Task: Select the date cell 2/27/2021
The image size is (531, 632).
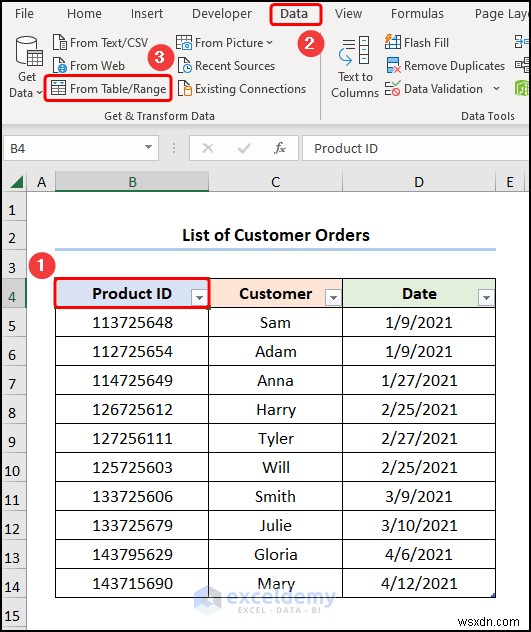Action: 419,439
